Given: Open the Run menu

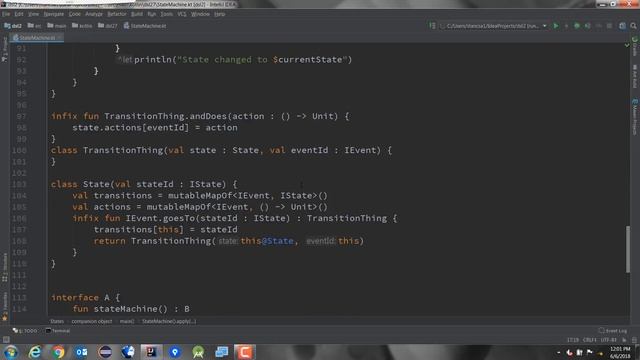Looking at the screenshot, I should coord(151,14).
